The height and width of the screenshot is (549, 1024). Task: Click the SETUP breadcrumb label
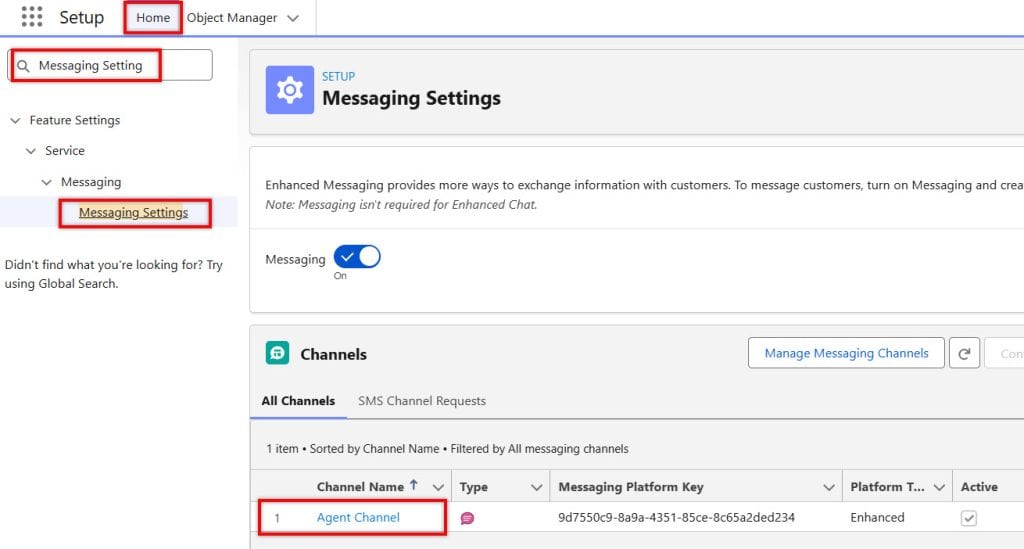(x=338, y=76)
